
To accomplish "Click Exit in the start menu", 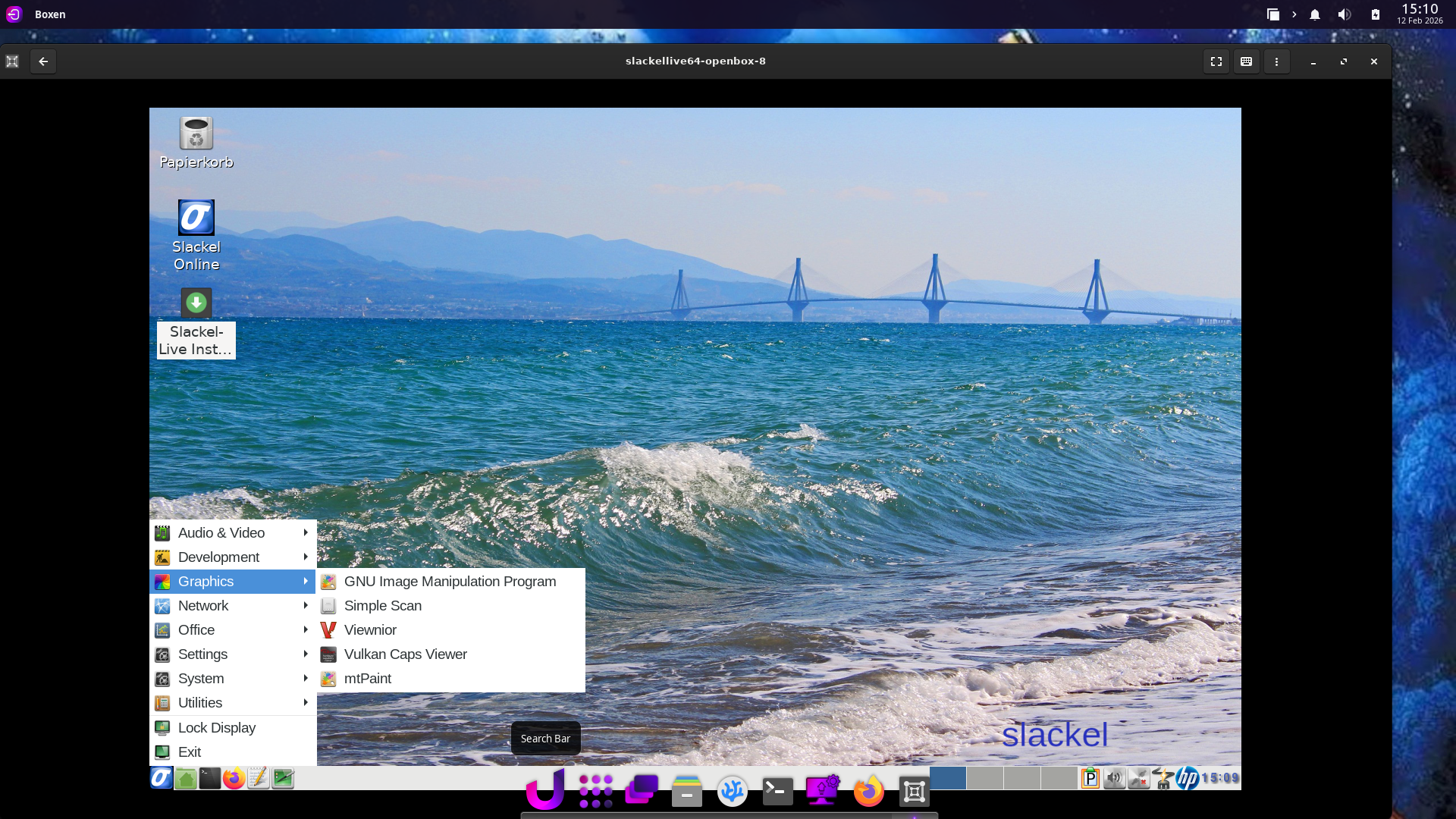I will pyautogui.click(x=189, y=752).
